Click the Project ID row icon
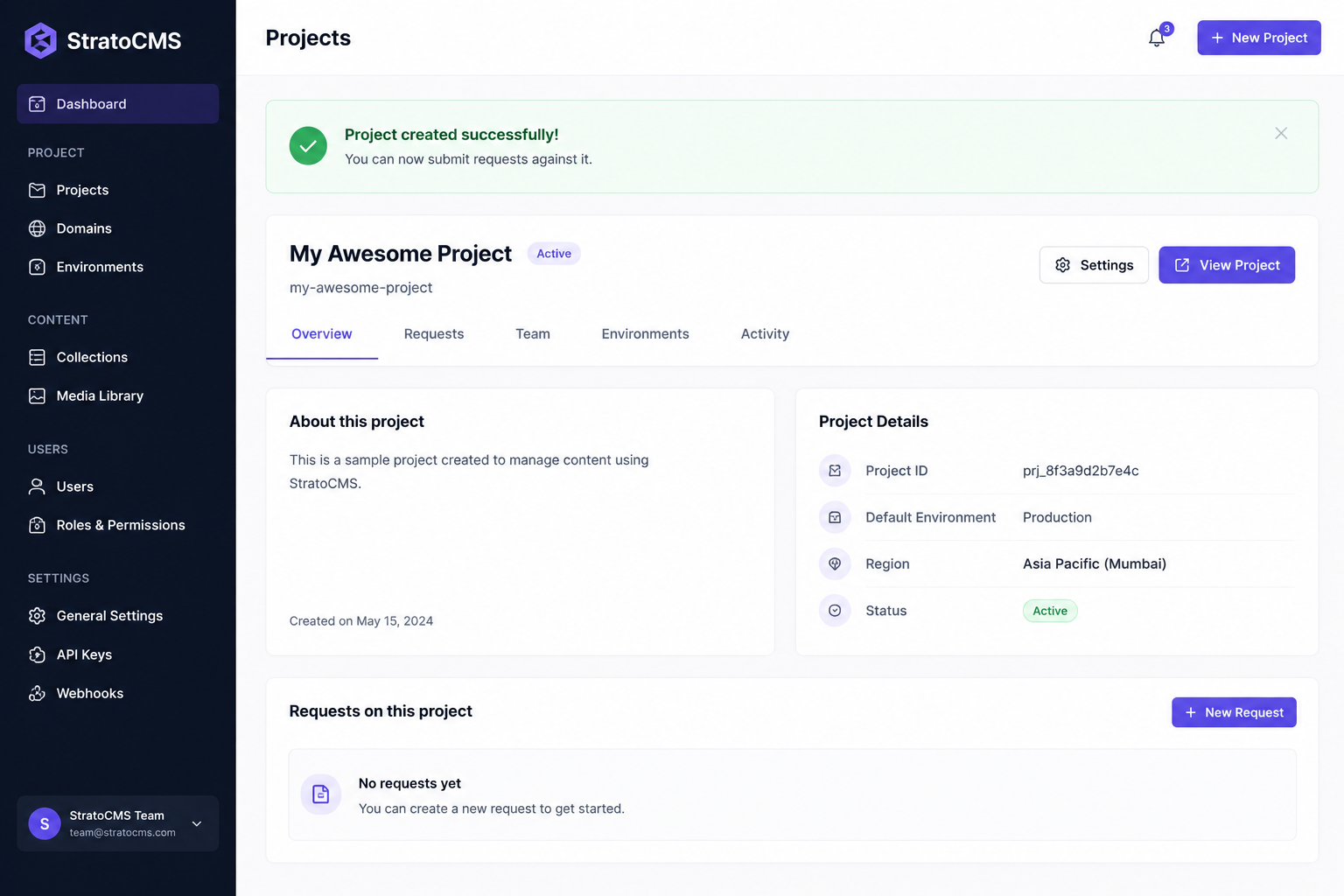The width and height of the screenshot is (1344, 896). 835,471
